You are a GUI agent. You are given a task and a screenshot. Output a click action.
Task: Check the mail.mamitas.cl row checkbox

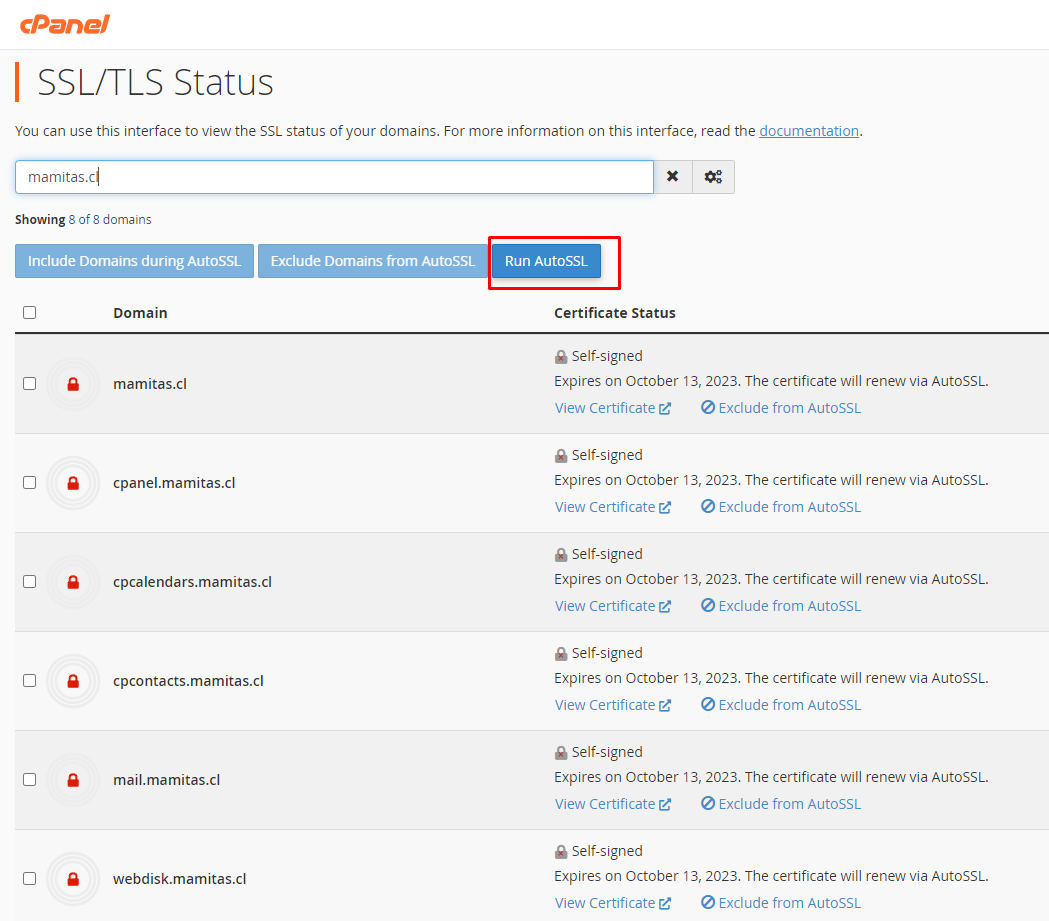coord(29,779)
